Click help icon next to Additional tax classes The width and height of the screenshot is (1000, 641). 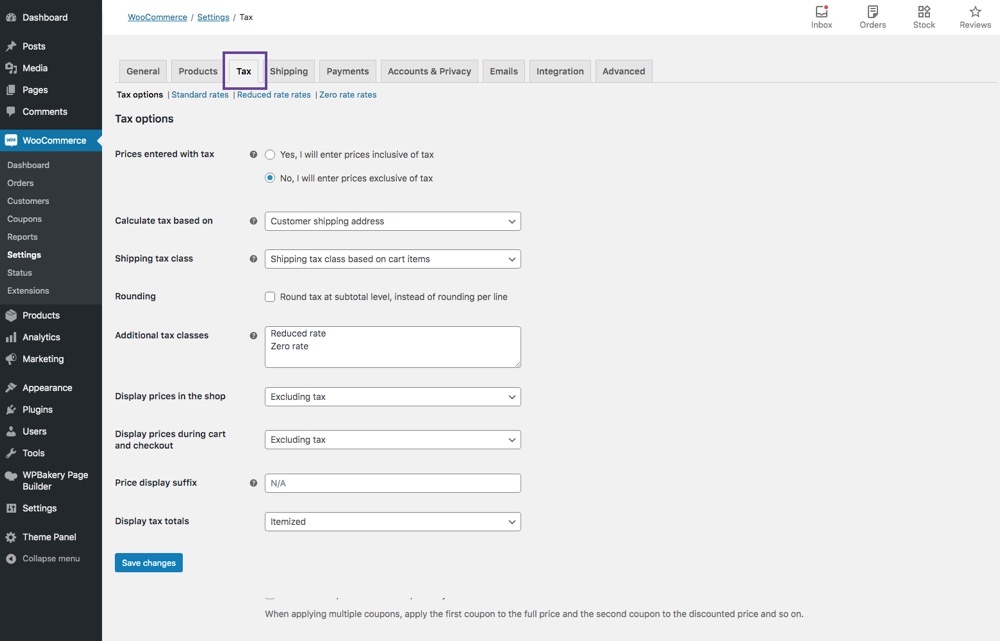coord(253,336)
